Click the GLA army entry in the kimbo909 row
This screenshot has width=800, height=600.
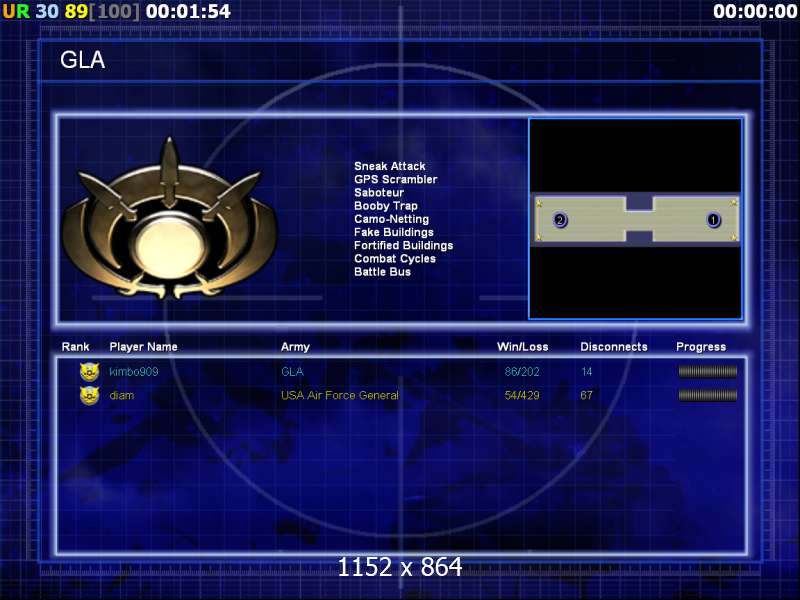292,371
